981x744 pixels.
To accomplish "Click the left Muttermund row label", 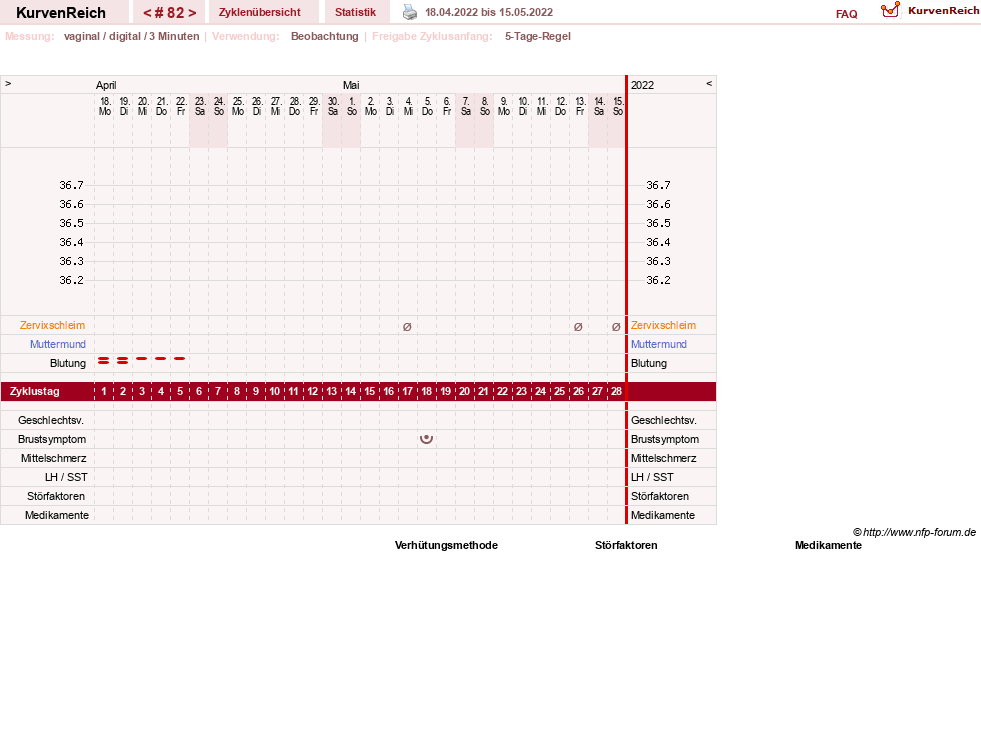I will (58, 344).
